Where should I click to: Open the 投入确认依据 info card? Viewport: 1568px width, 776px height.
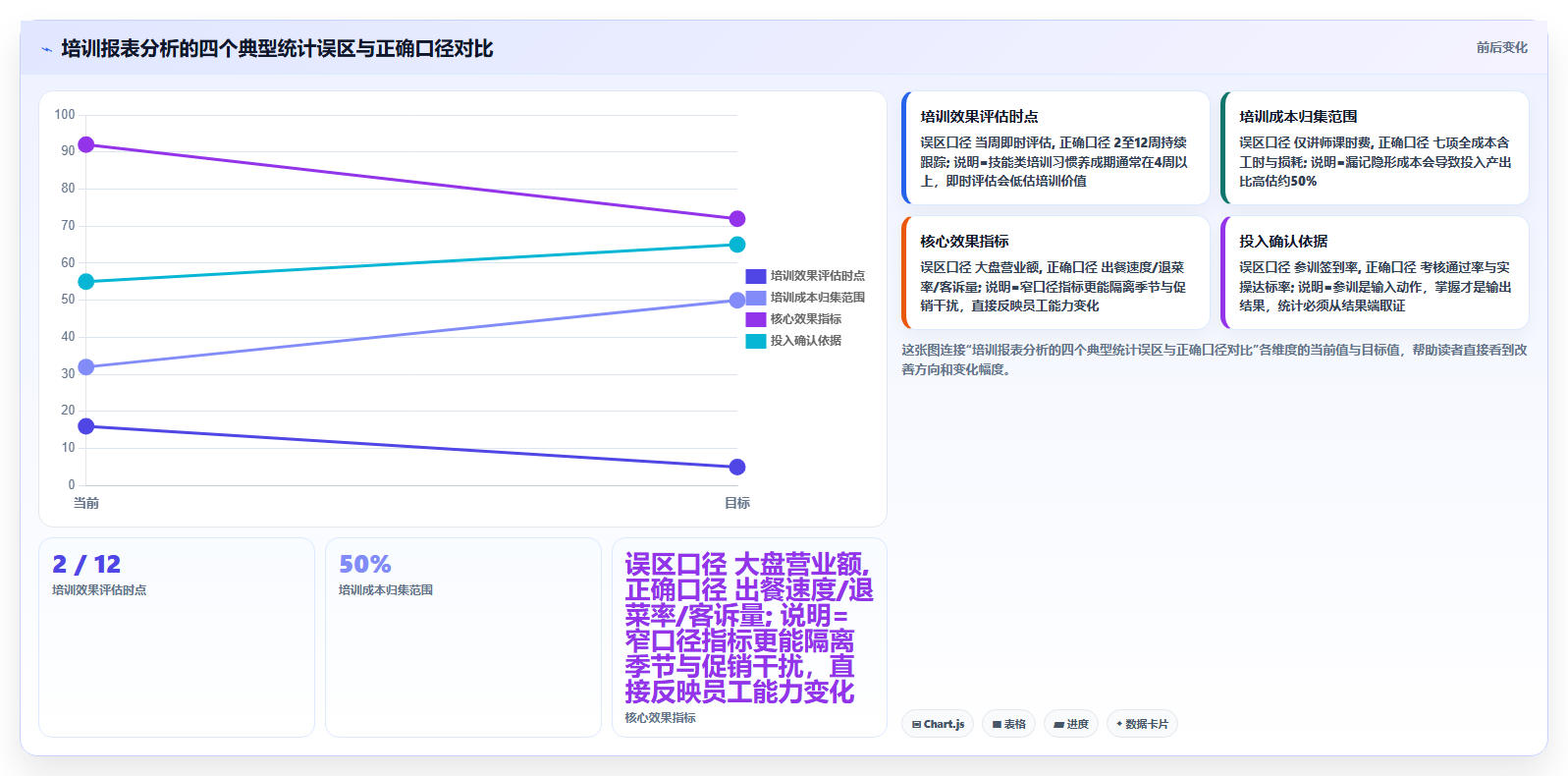pyautogui.click(x=1375, y=273)
